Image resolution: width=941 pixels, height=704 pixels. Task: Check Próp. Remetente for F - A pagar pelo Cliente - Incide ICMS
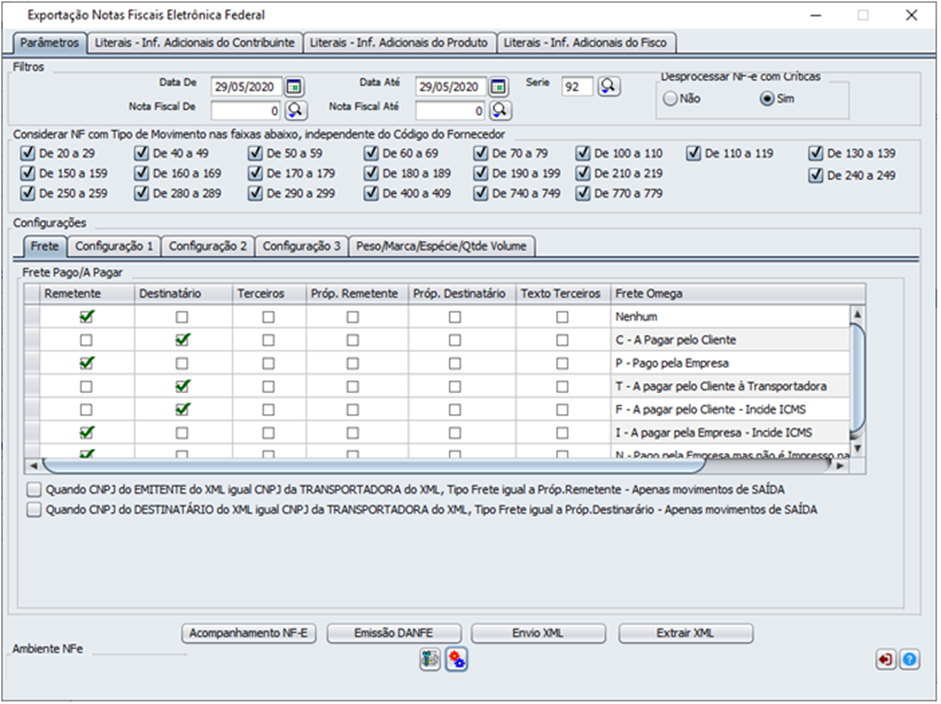point(353,409)
